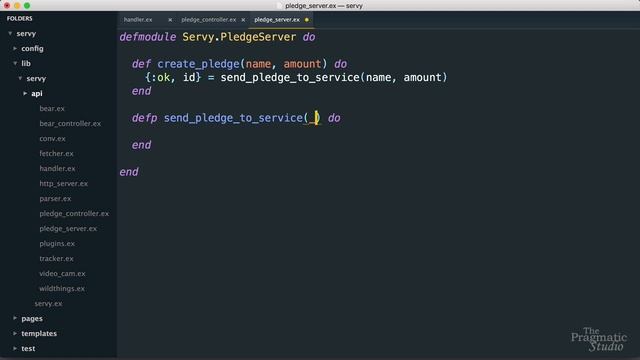Click the window title file icon
Screen dimensions: 640x360
(280, 6)
